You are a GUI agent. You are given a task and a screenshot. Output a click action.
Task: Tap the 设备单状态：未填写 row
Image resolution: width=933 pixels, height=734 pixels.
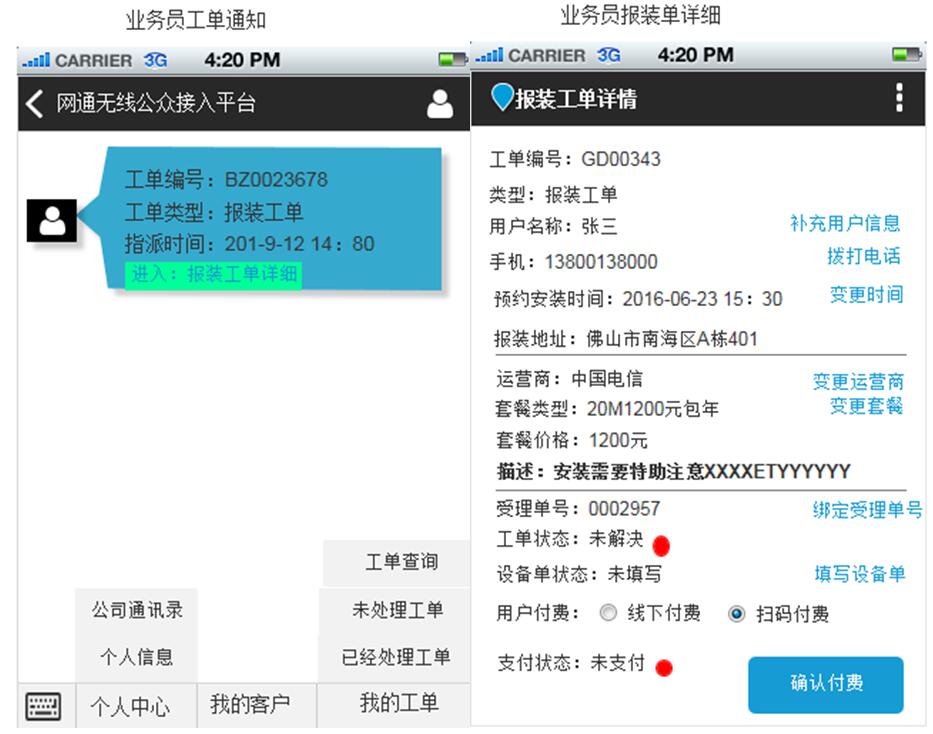tap(579, 574)
